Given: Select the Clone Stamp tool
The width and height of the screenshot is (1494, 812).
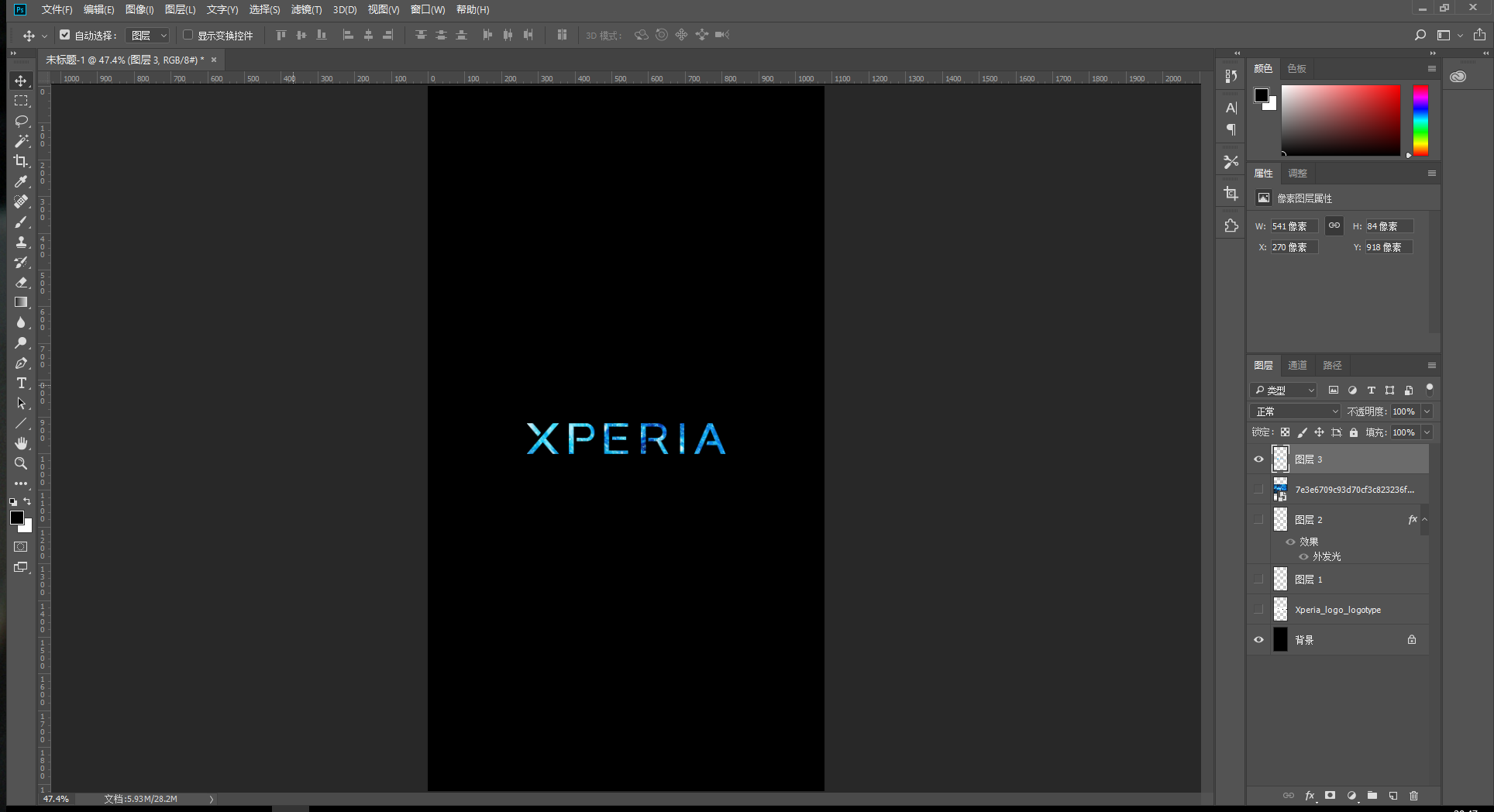Looking at the screenshot, I should [x=21, y=242].
